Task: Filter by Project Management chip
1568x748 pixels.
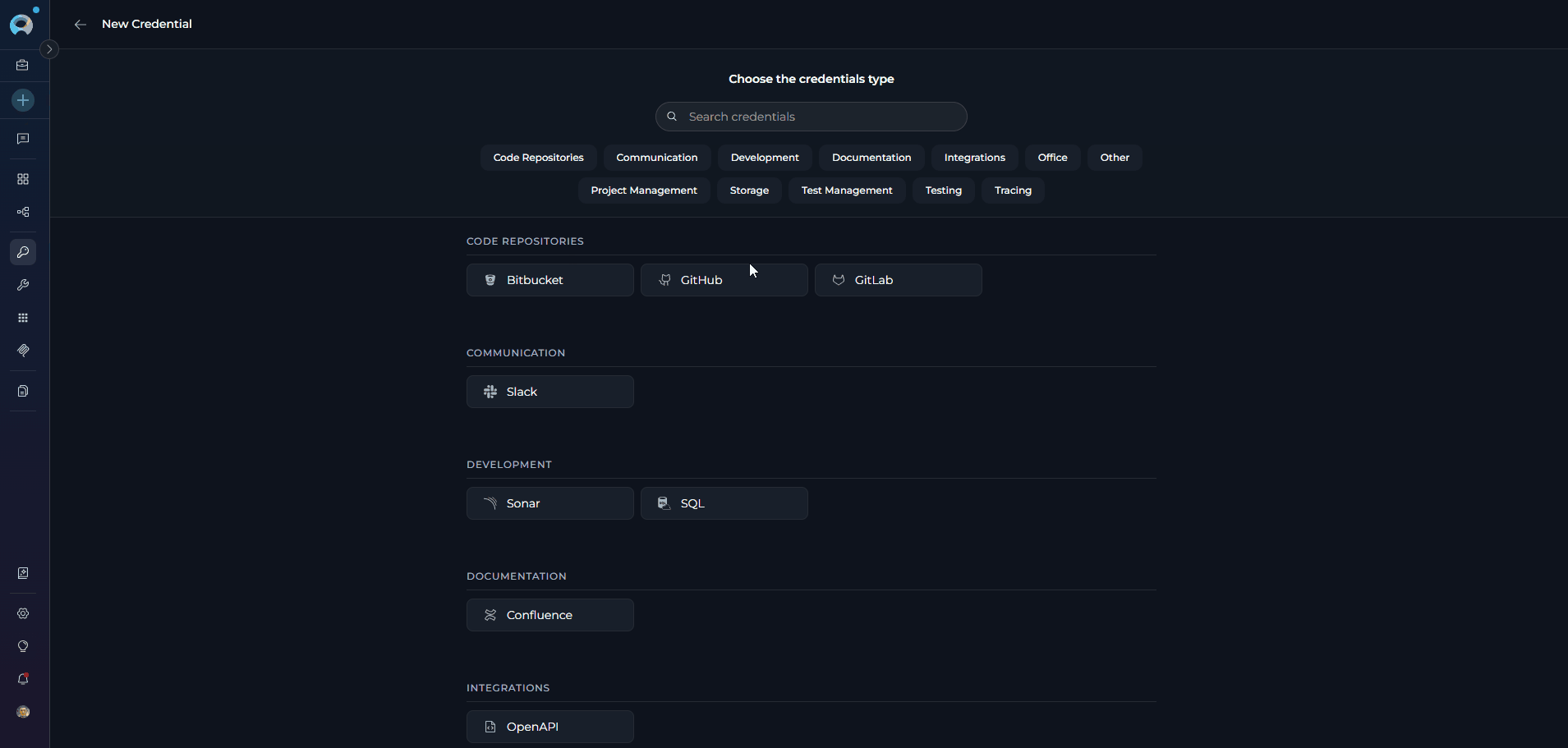Action: pyautogui.click(x=644, y=190)
